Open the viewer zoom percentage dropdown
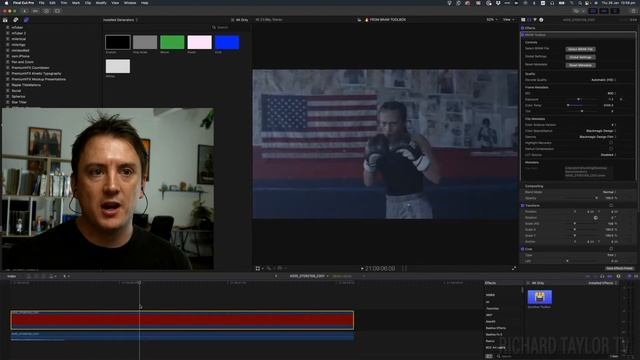Viewport: 640px width, 360px height. (x=491, y=20)
